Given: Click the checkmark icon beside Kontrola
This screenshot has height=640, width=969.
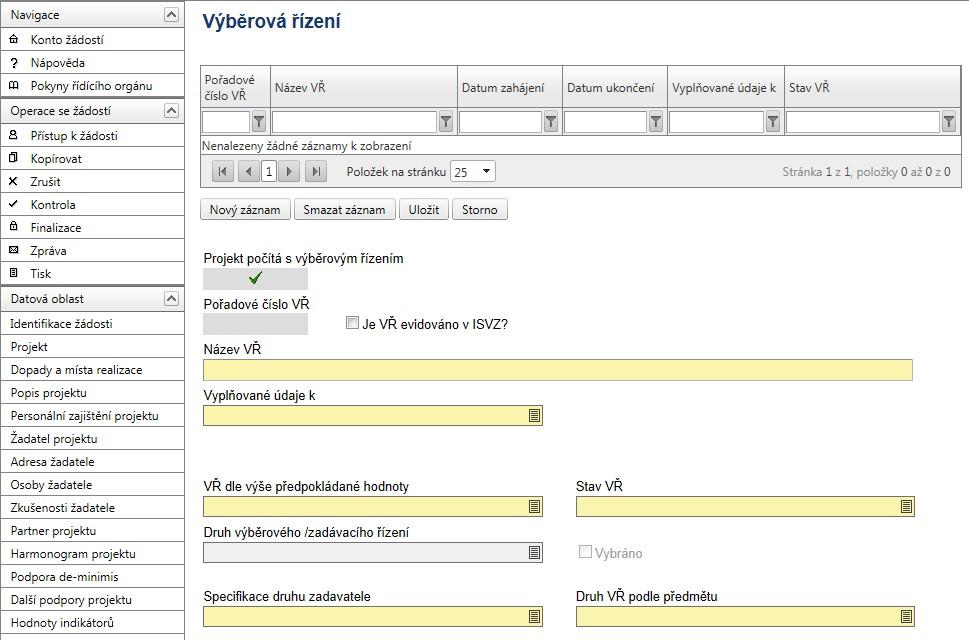Looking at the screenshot, I should [14, 203].
